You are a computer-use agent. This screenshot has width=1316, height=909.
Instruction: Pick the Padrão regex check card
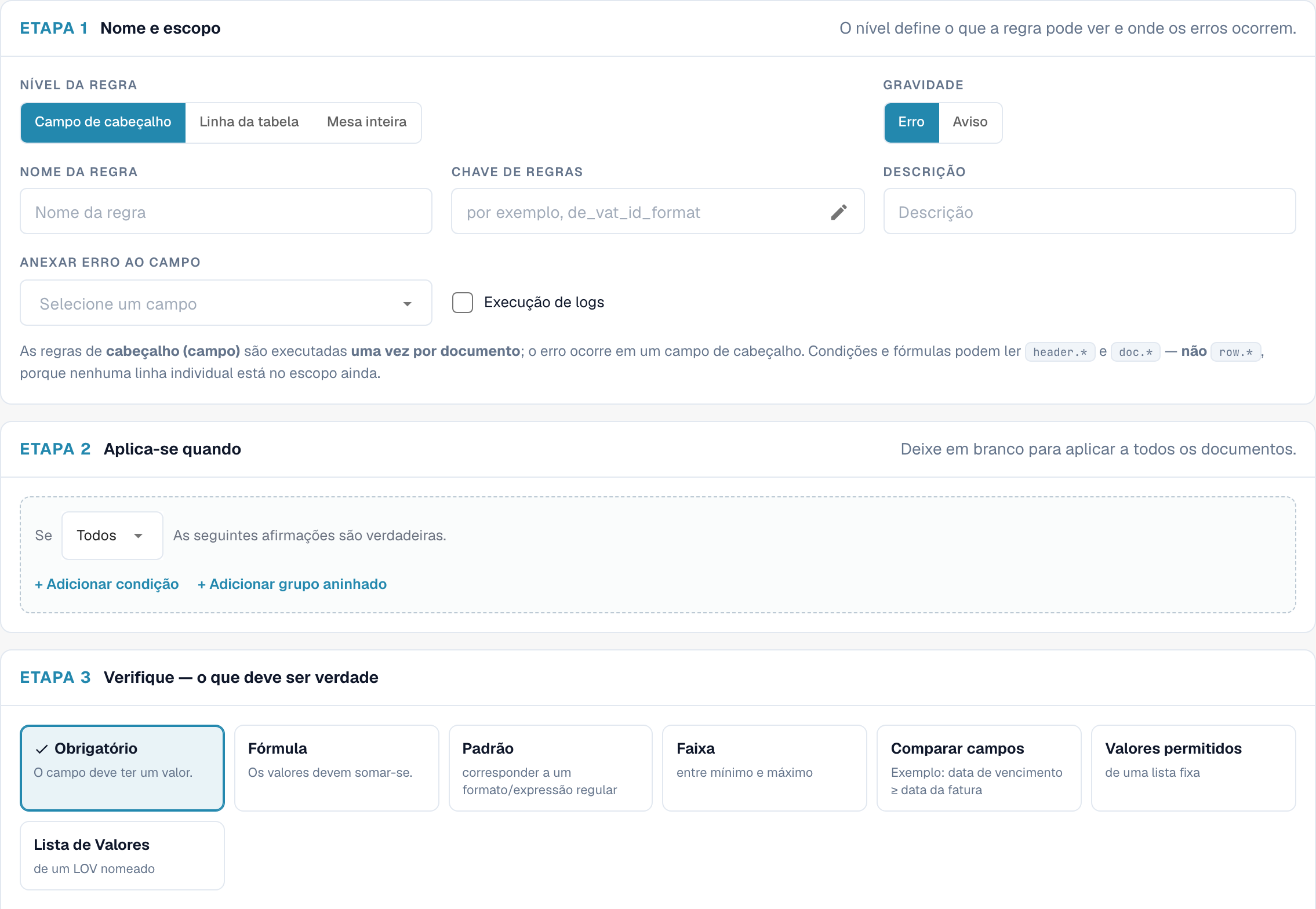(551, 768)
